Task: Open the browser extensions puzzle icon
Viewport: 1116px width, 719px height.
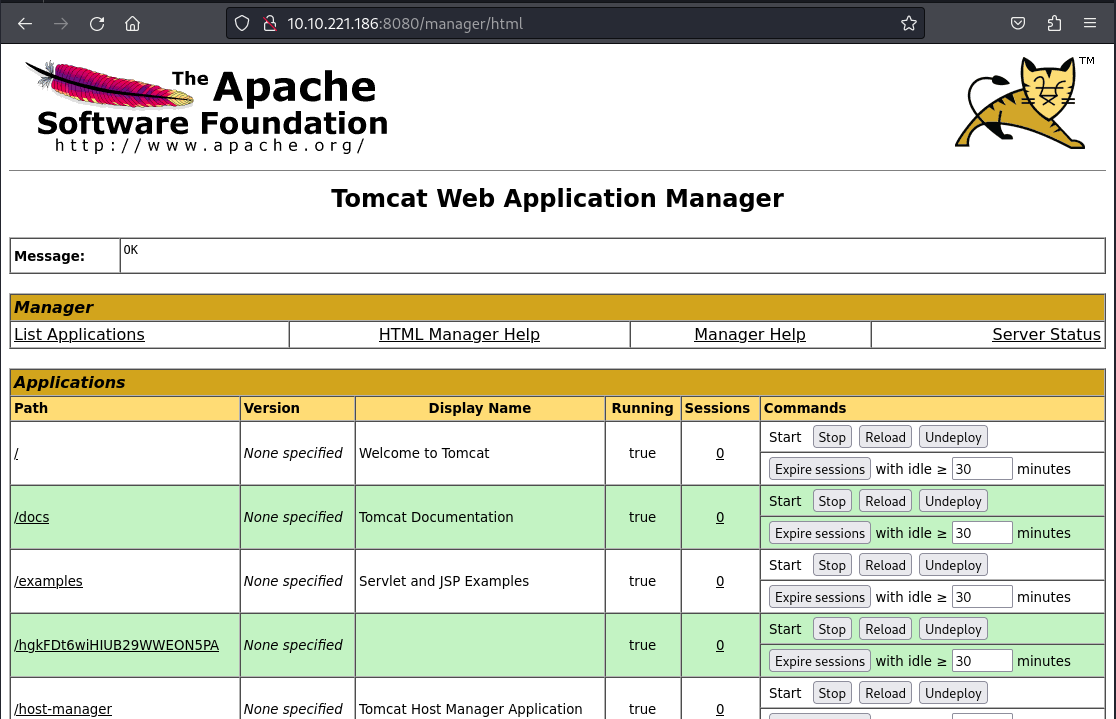Action: click(1054, 23)
